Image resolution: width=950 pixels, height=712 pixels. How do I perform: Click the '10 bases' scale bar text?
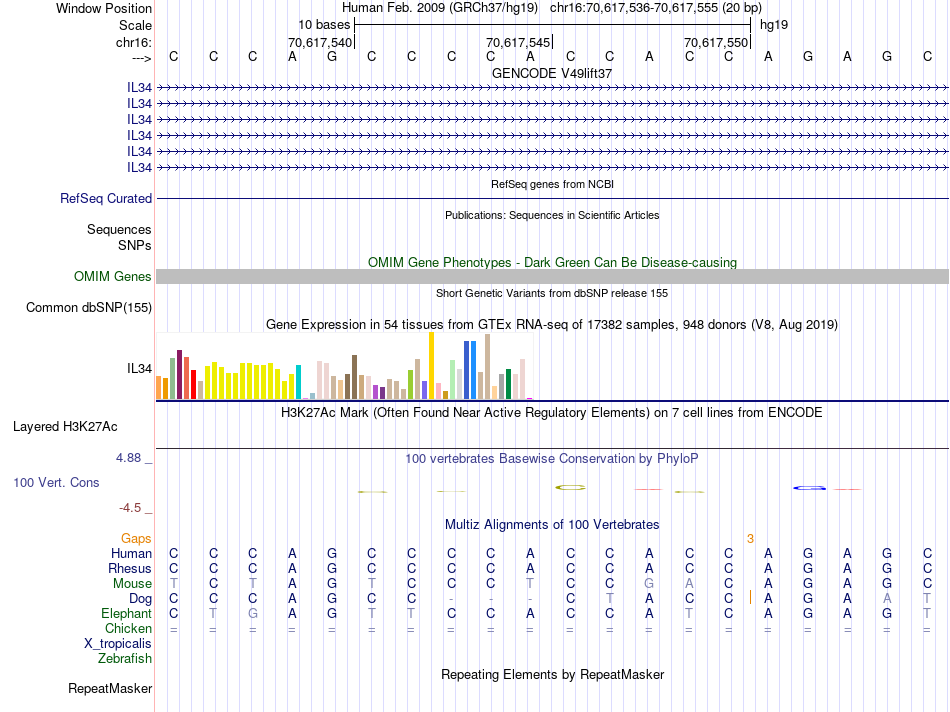coord(324,25)
